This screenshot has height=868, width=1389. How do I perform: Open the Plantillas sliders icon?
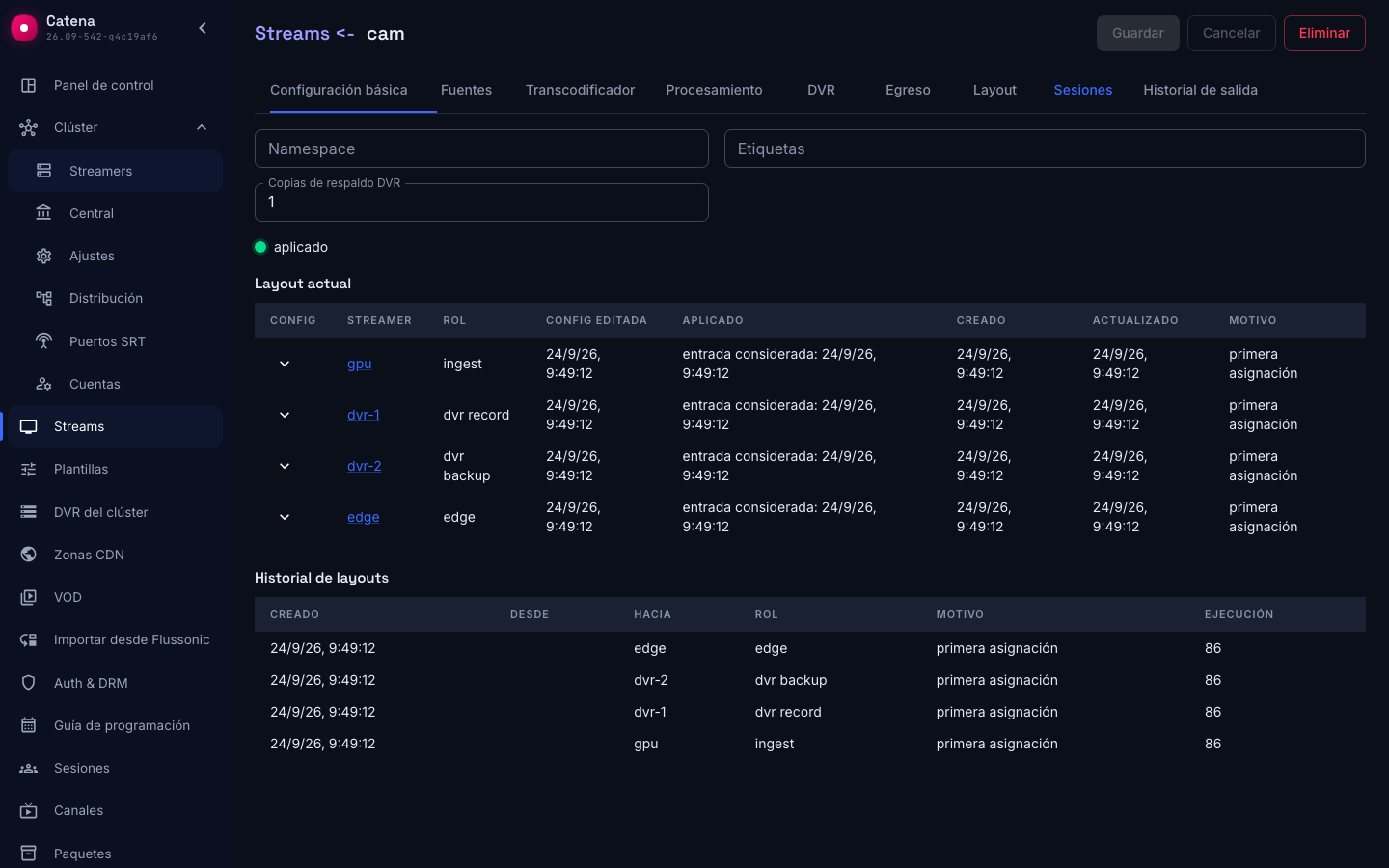coord(29,469)
